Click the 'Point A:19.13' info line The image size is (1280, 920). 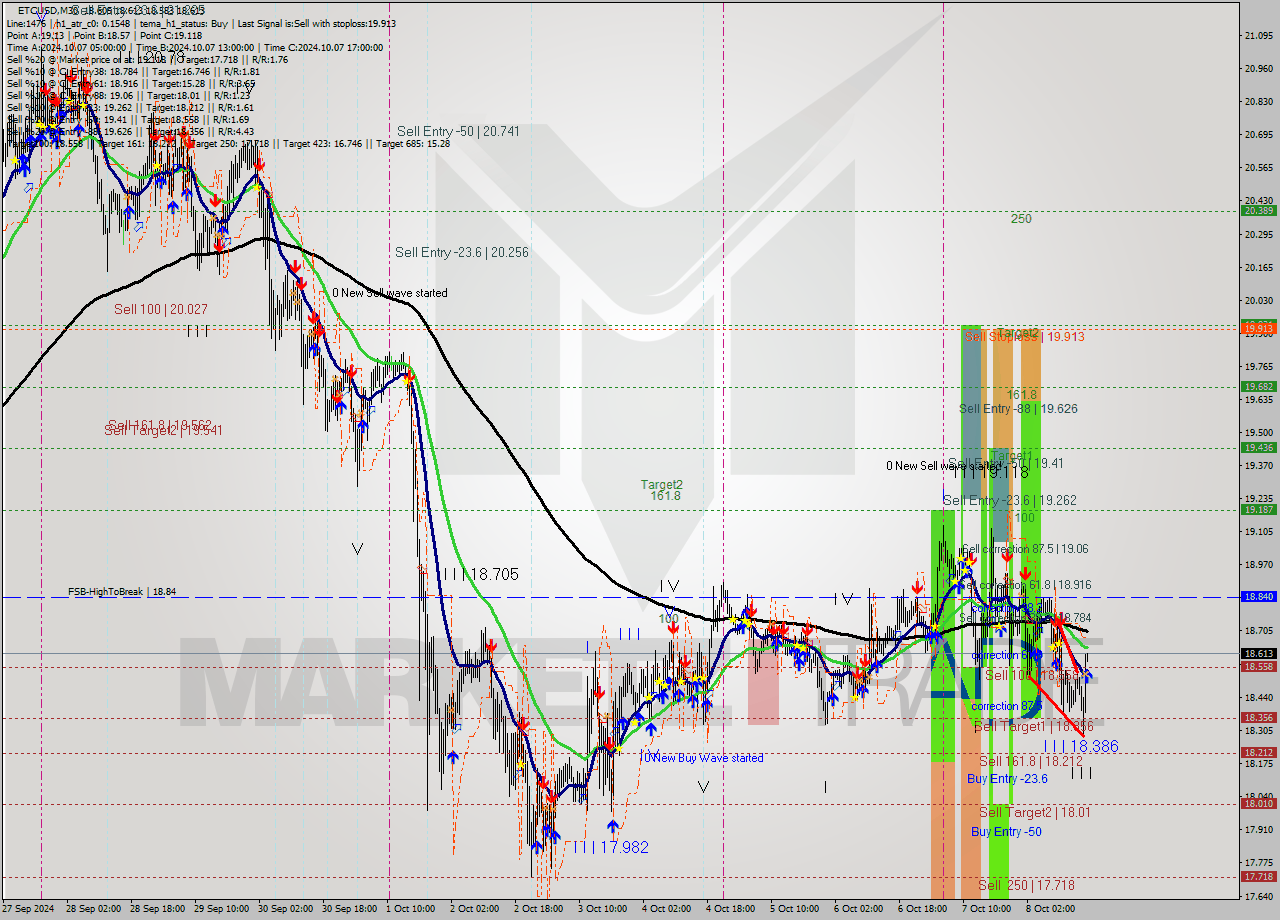(x=37, y=35)
